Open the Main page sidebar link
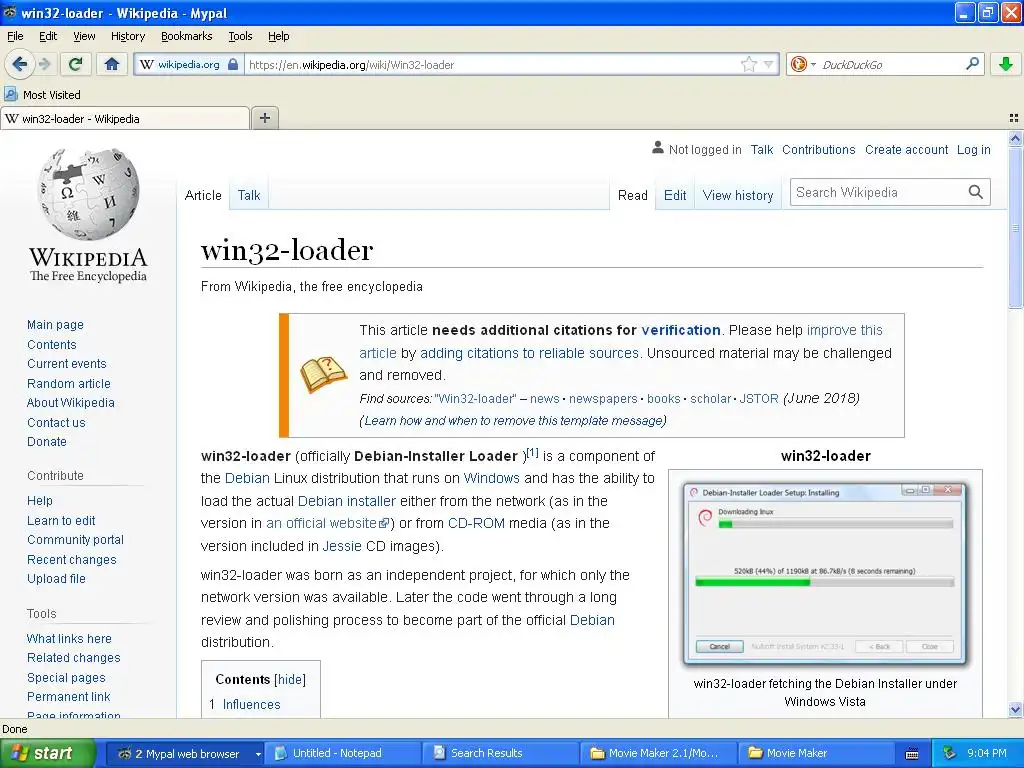 (56, 325)
